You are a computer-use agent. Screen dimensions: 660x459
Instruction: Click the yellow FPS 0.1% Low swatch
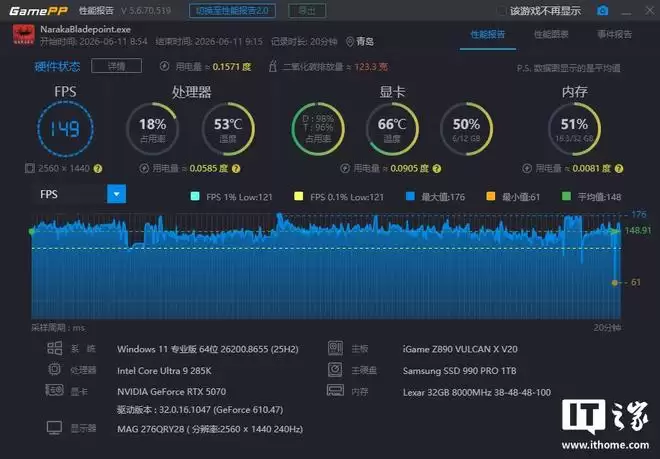tap(299, 196)
